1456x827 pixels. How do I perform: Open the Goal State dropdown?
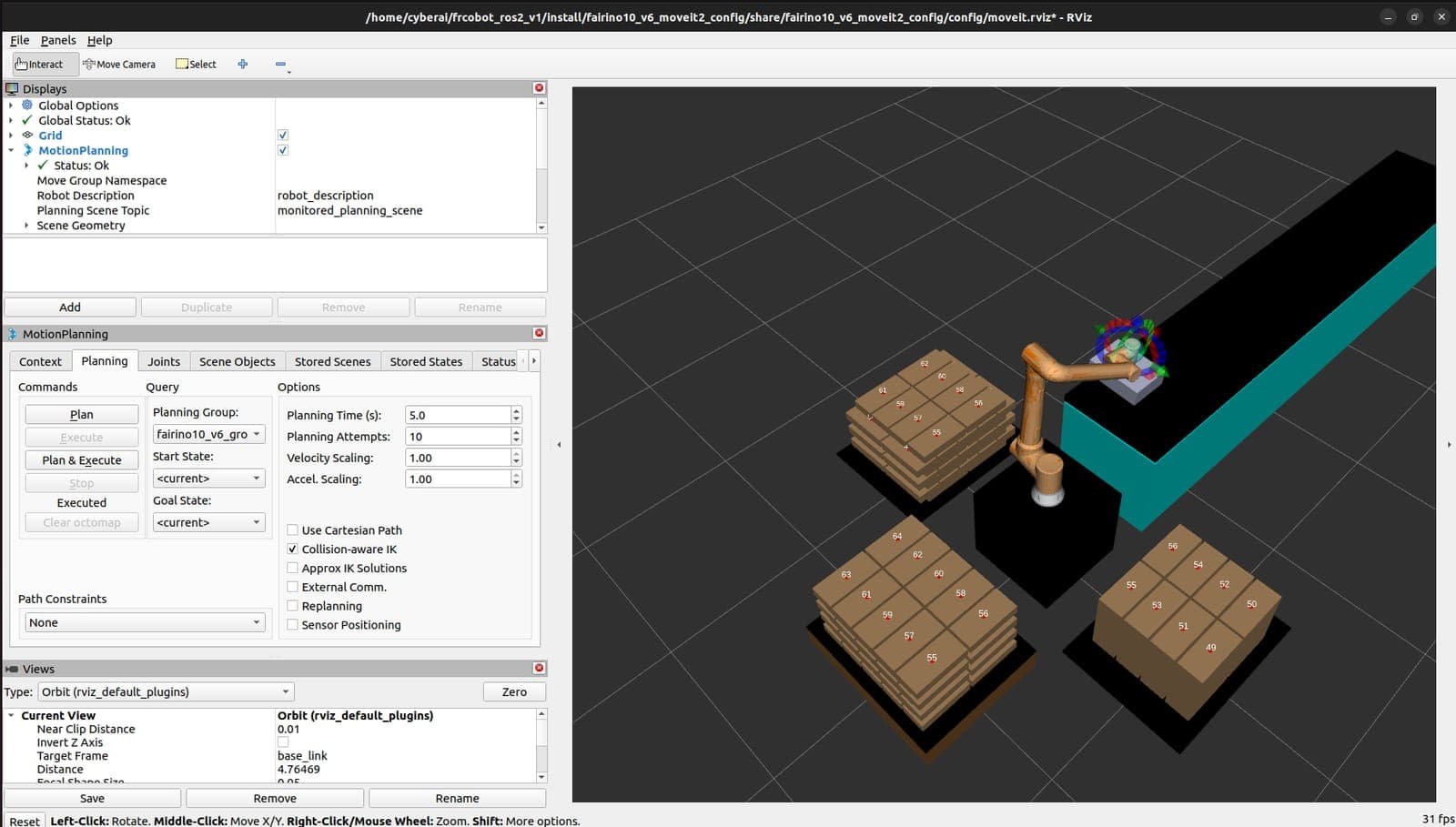pyautogui.click(x=208, y=522)
